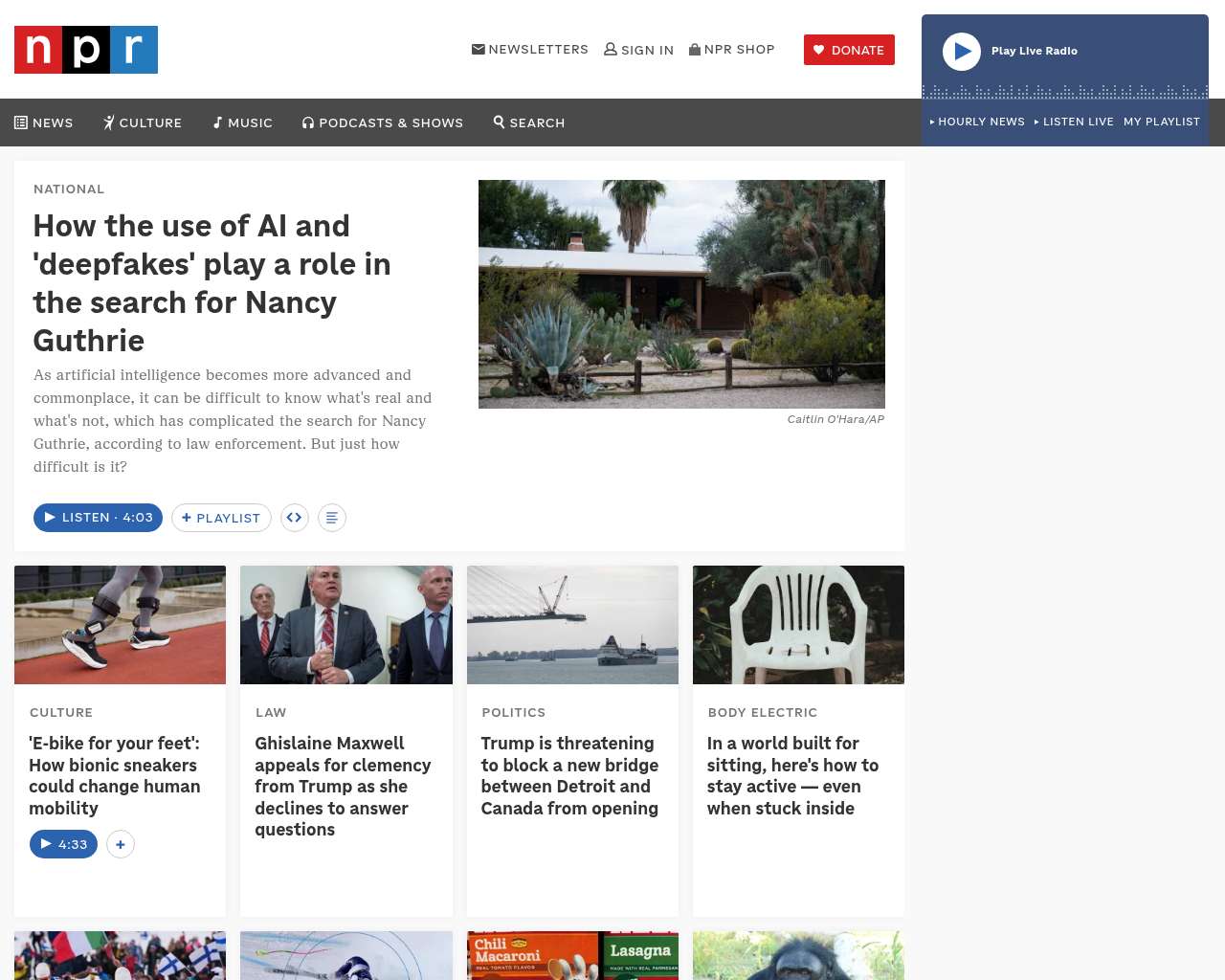Screen dimensions: 1225x980
Task: Add lead story to Playlist
Action: pos(221,518)
